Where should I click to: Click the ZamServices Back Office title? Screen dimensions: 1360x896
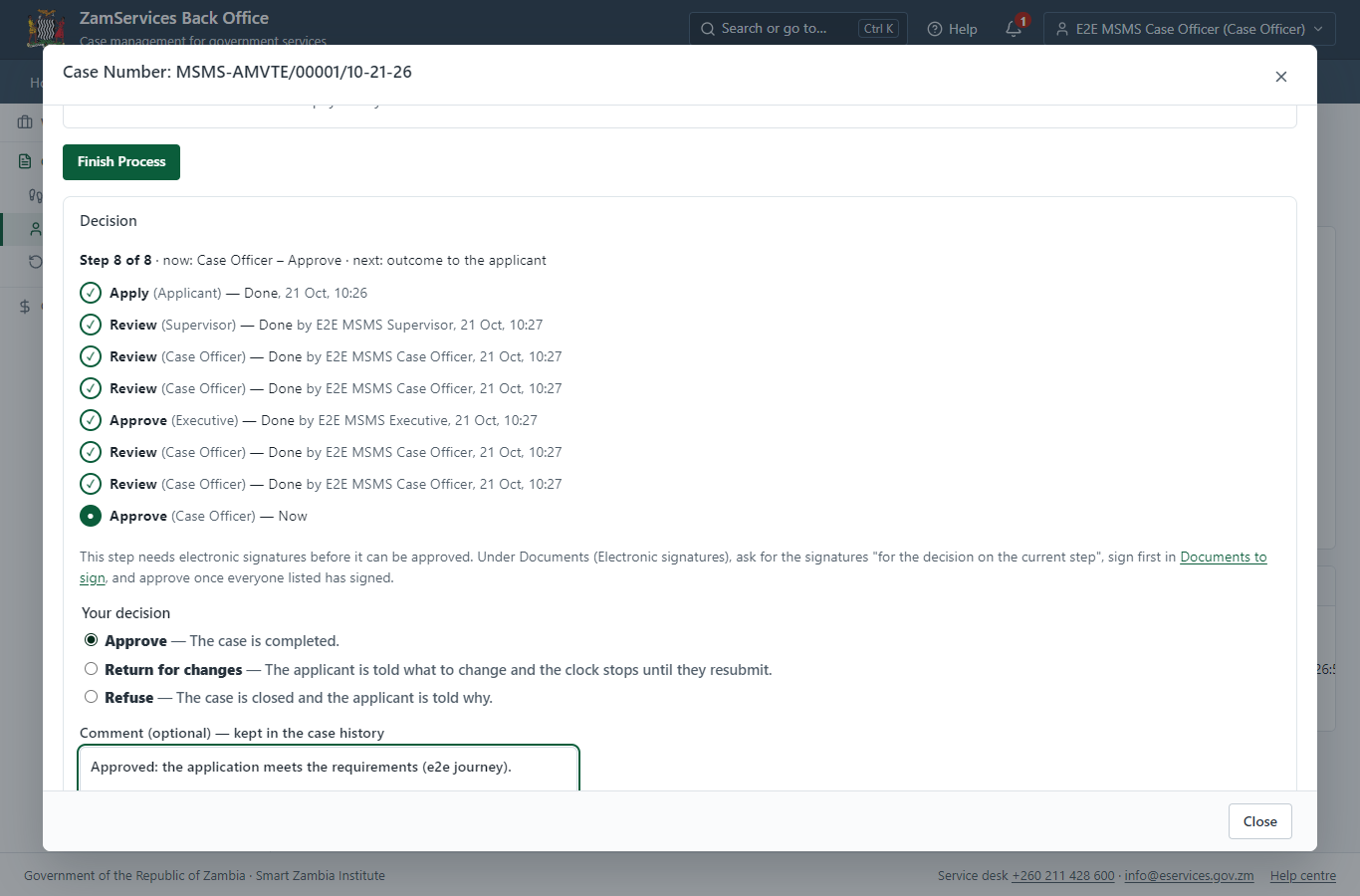coord(174,18)
